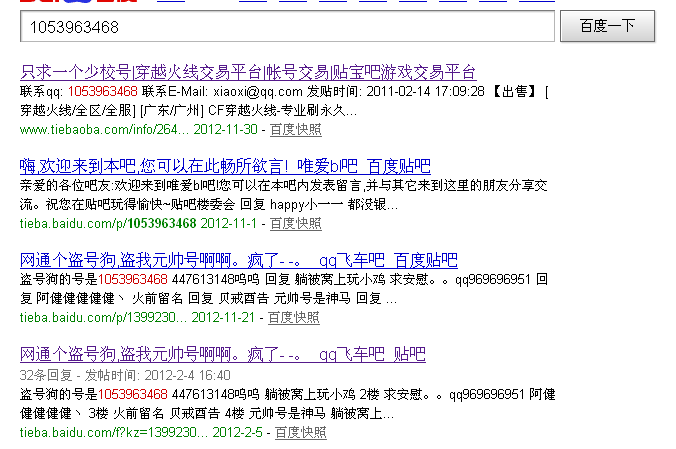Viewport: 676px width, 449px height.
Task: Open result 网通个盗号狗 qq飞车吧_贴吧
Action: click(222, 354)
